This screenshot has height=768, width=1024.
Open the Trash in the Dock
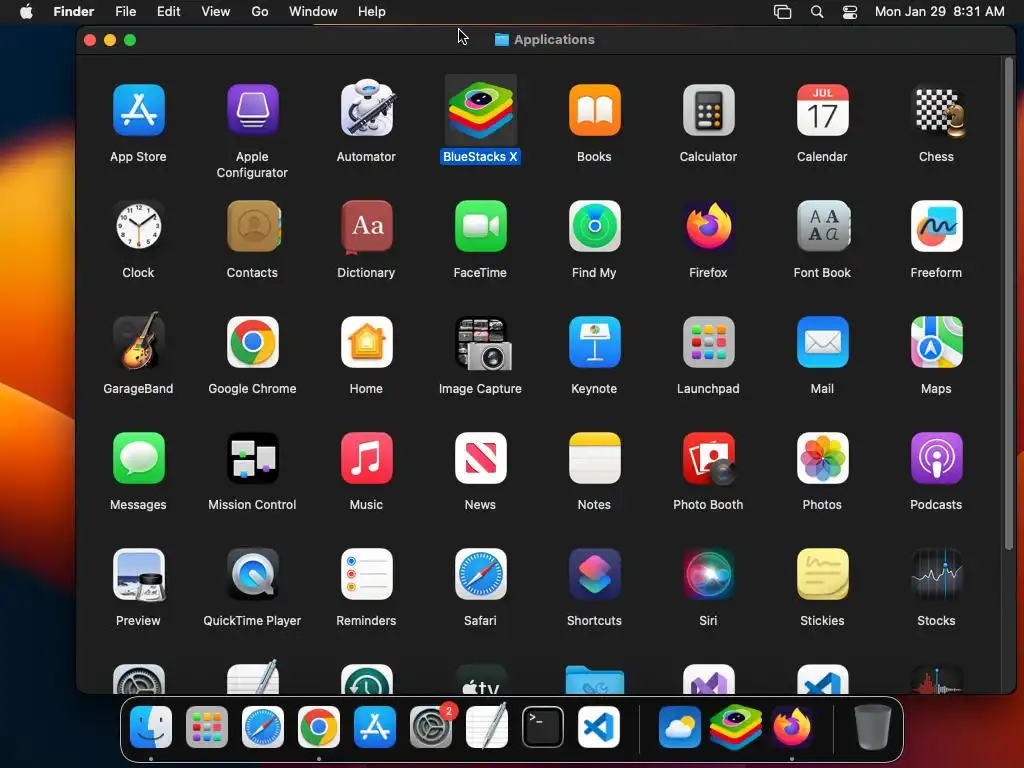point(872,727)
